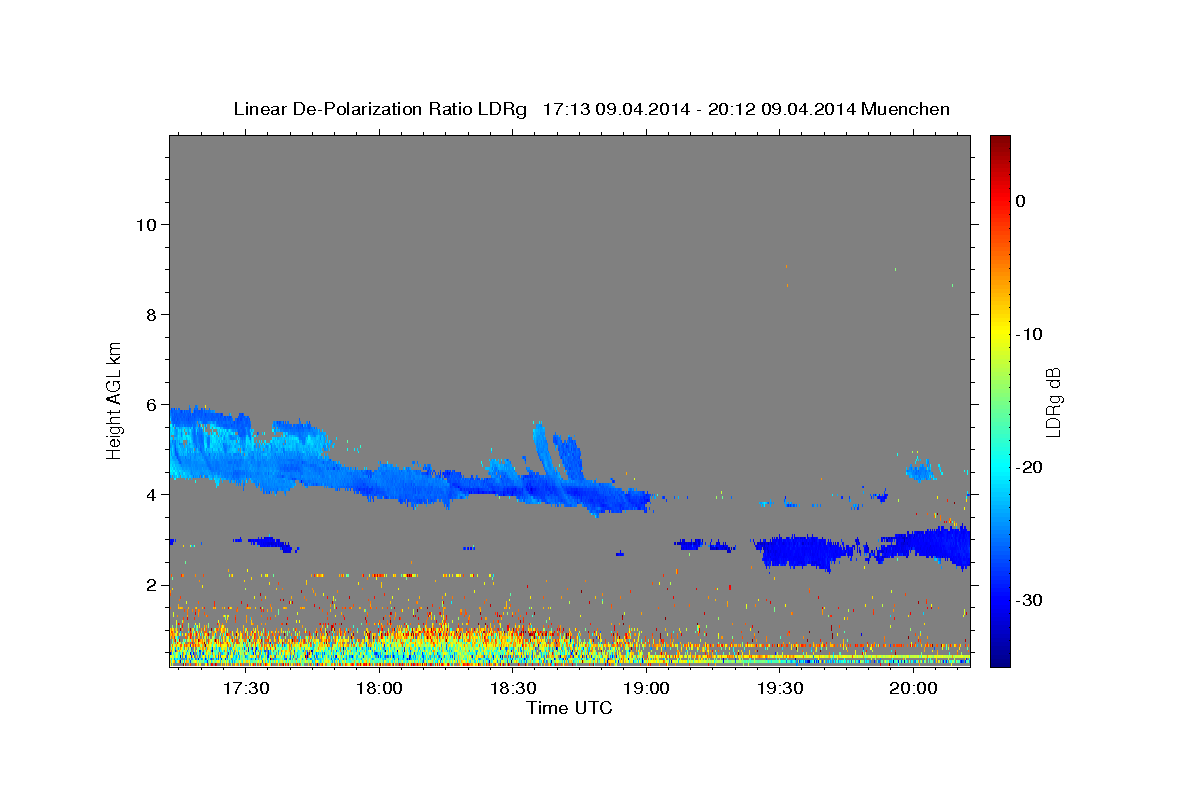
Task: Click the 'LDRg dB' colorbar label
Action: 1052,401
